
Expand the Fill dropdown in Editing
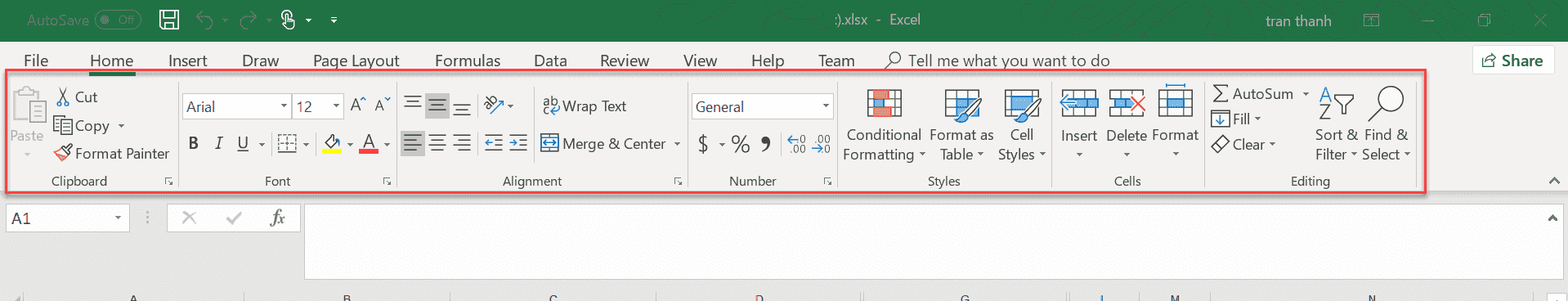tap(1257, 119)
